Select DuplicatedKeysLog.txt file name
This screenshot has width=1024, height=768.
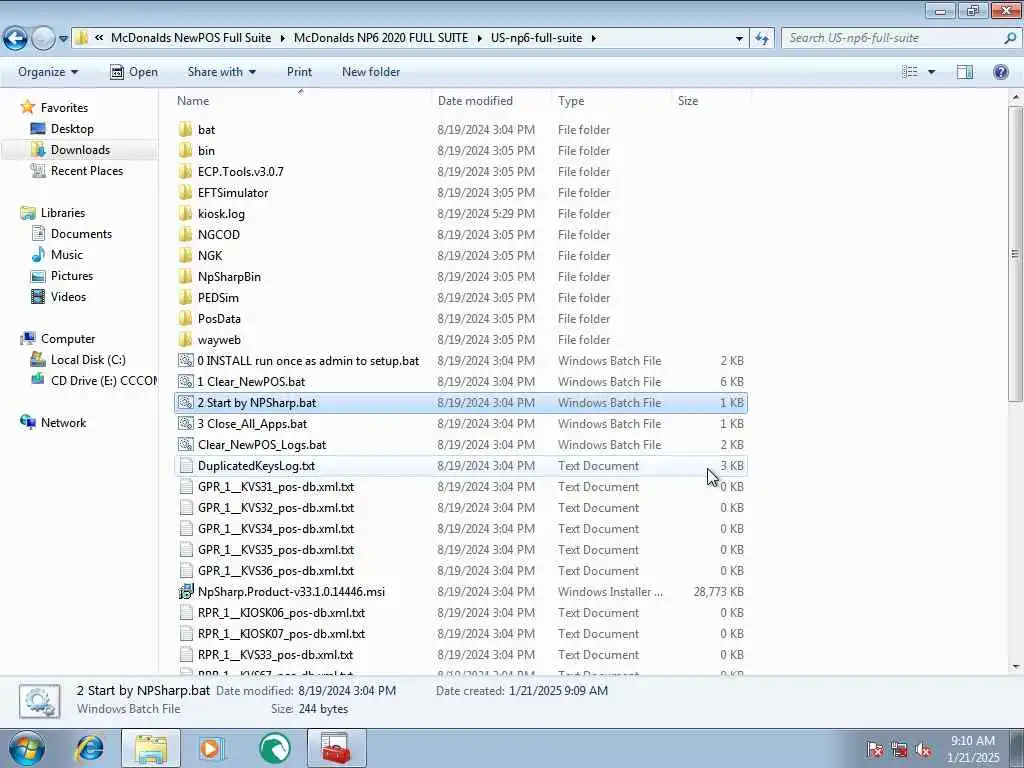[256, 466]
